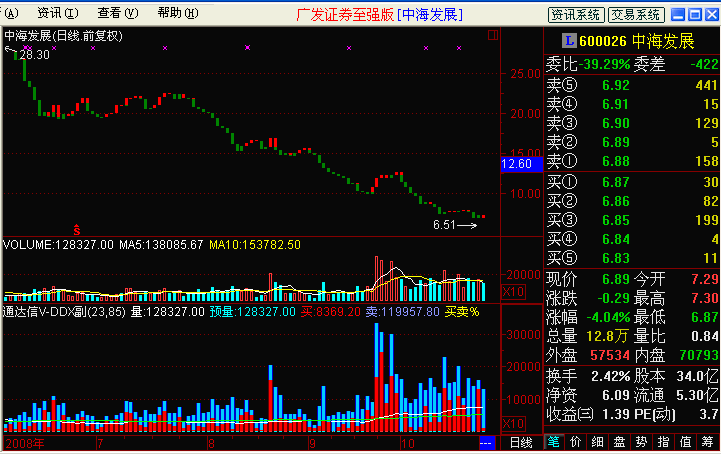Click the 外盘 57534 value
Image resolution: width=721 pixels, height=454 pixels.
point(610,355)
